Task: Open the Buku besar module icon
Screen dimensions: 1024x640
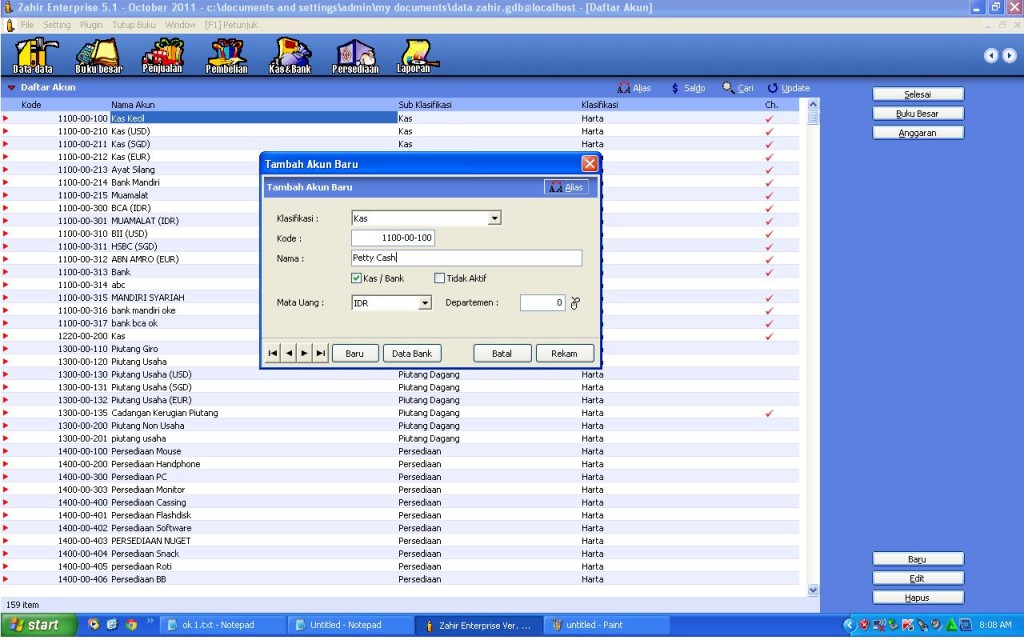Action: 99,56
